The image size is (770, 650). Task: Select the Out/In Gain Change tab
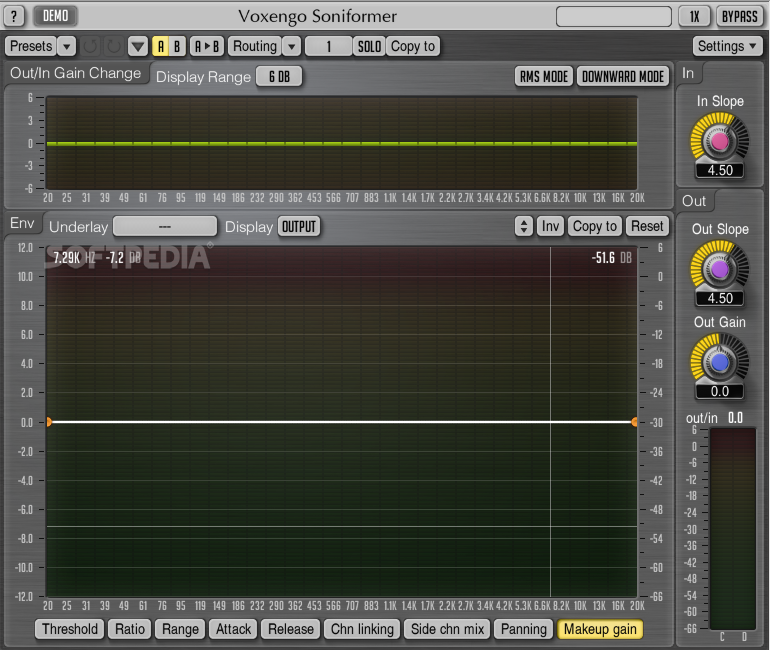[x=76, y=73]
